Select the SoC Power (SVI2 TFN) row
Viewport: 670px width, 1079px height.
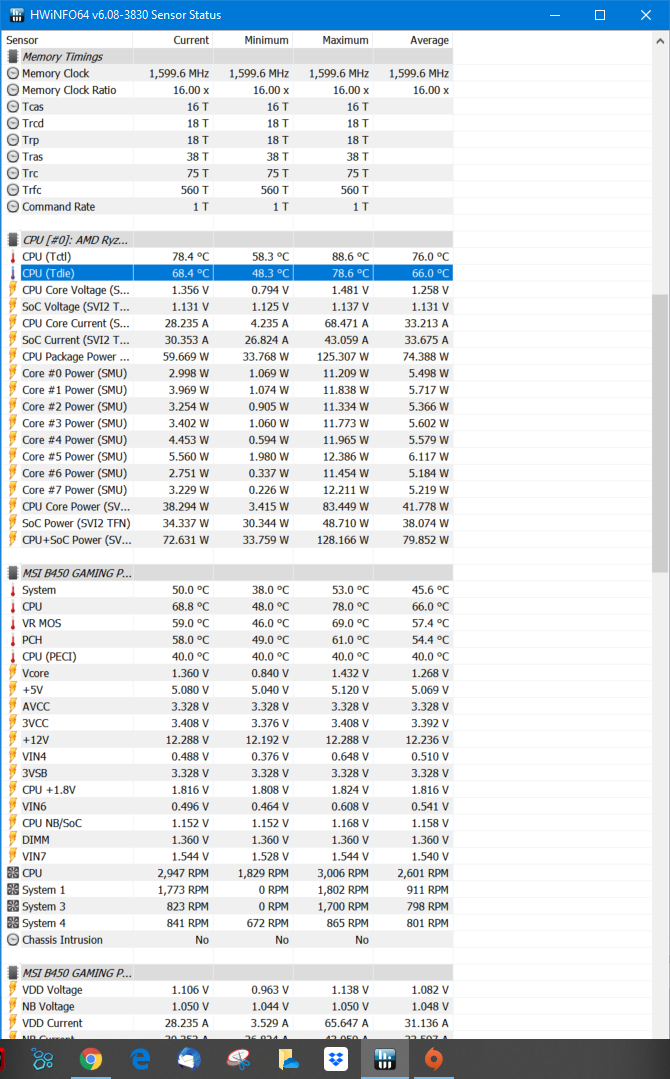(x=228, y=523)
